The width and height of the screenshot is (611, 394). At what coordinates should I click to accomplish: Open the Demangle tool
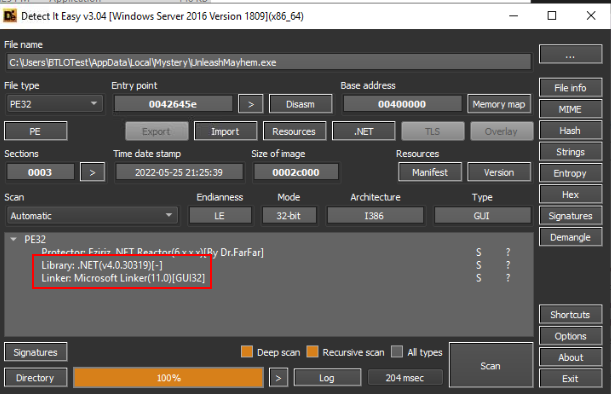pos(570,237)
